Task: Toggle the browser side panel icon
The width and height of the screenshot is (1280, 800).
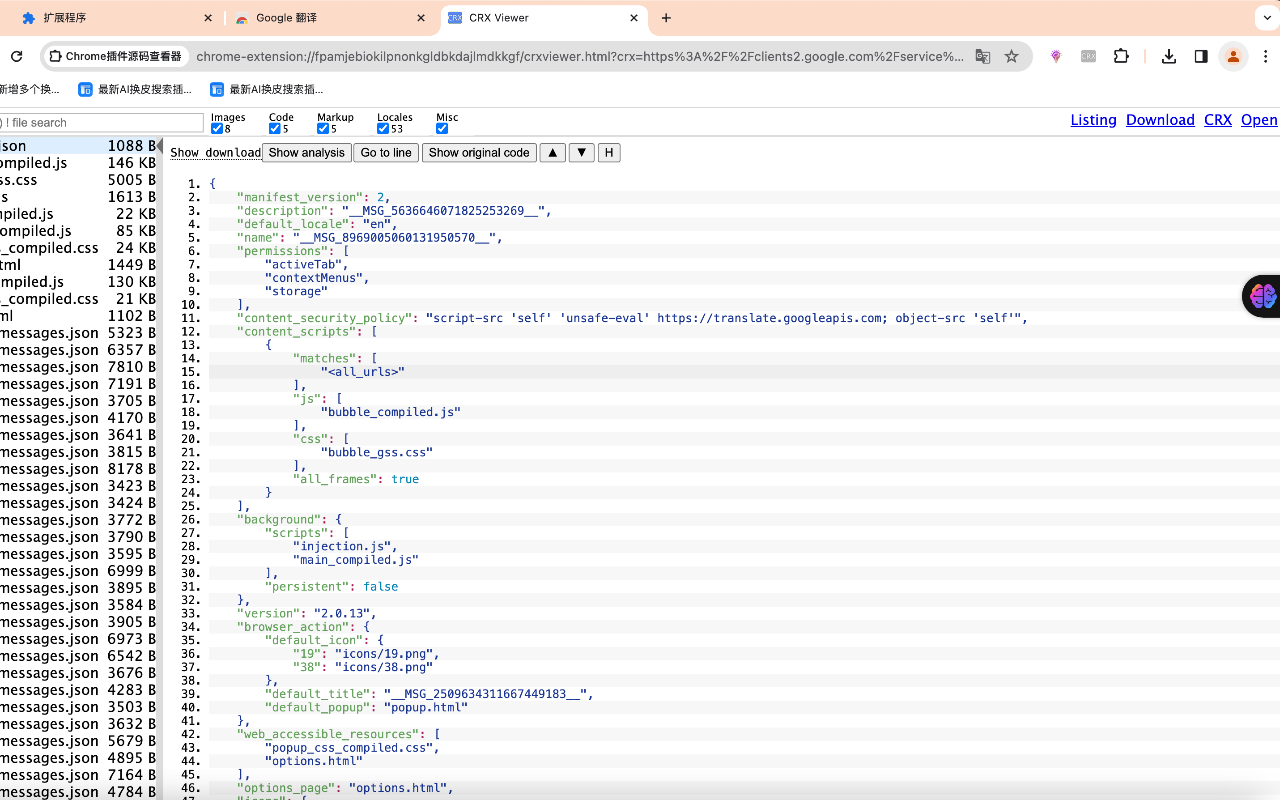Action: [x=1201, y=57]
